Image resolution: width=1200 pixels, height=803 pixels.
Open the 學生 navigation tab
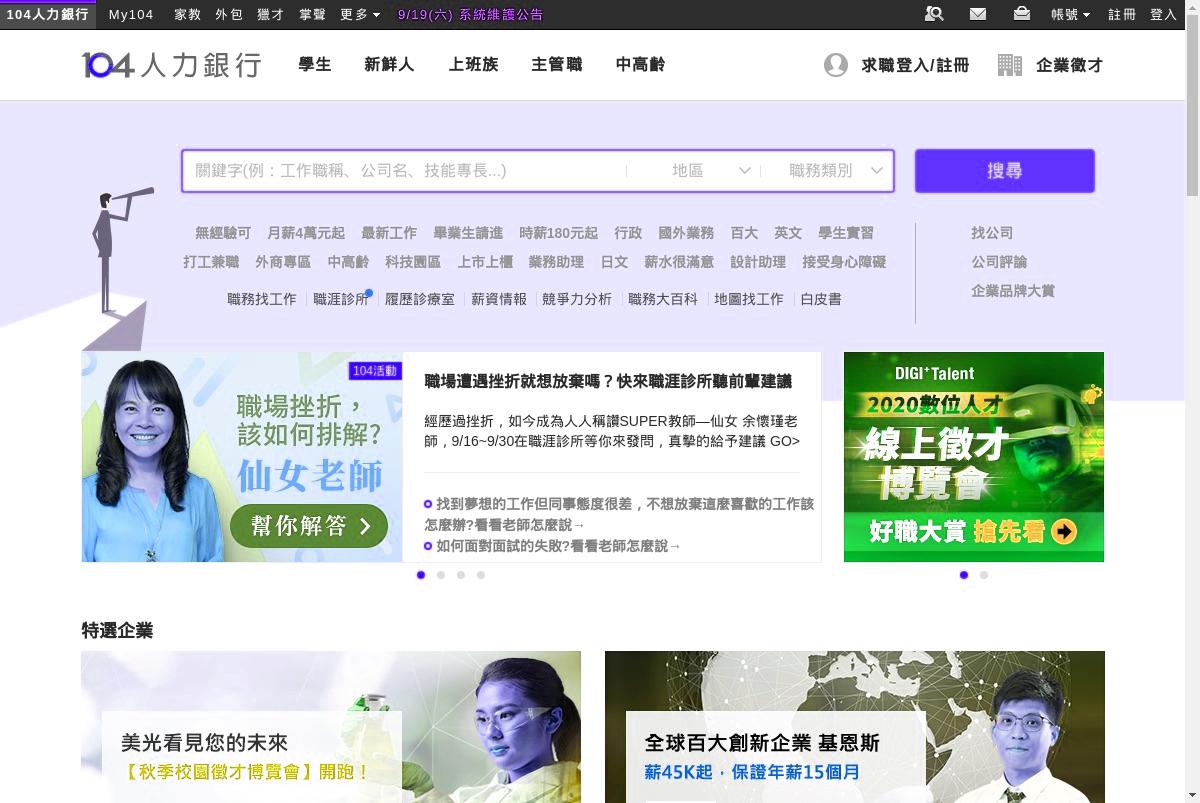(x=315, y=64)
